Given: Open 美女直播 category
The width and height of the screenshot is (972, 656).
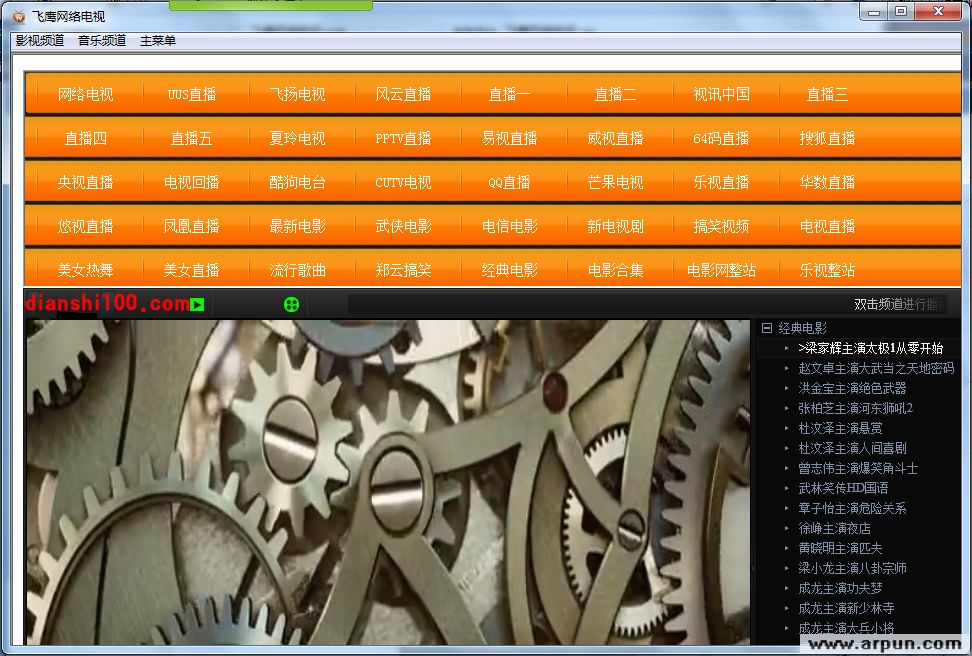Looking at the screenshot, I should [192, 270].
